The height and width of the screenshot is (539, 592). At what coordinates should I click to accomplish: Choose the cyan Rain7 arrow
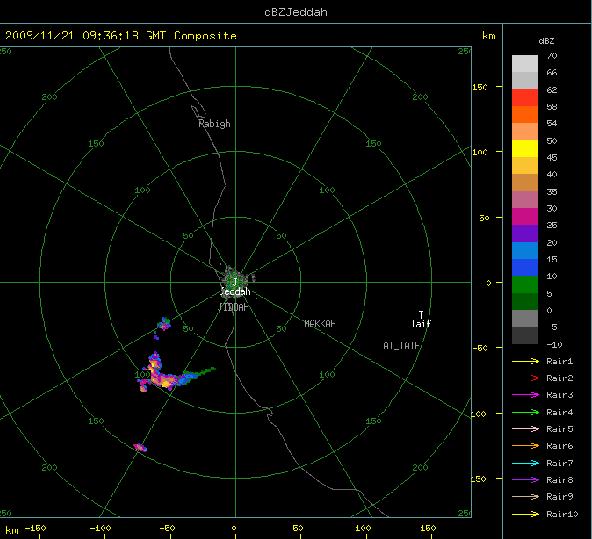click(525, 463)
